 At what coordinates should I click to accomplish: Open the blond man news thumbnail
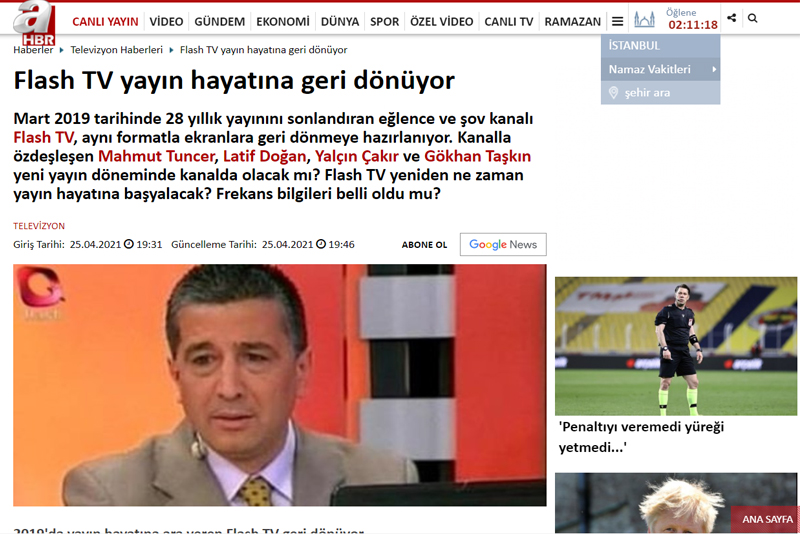(676, 503)
